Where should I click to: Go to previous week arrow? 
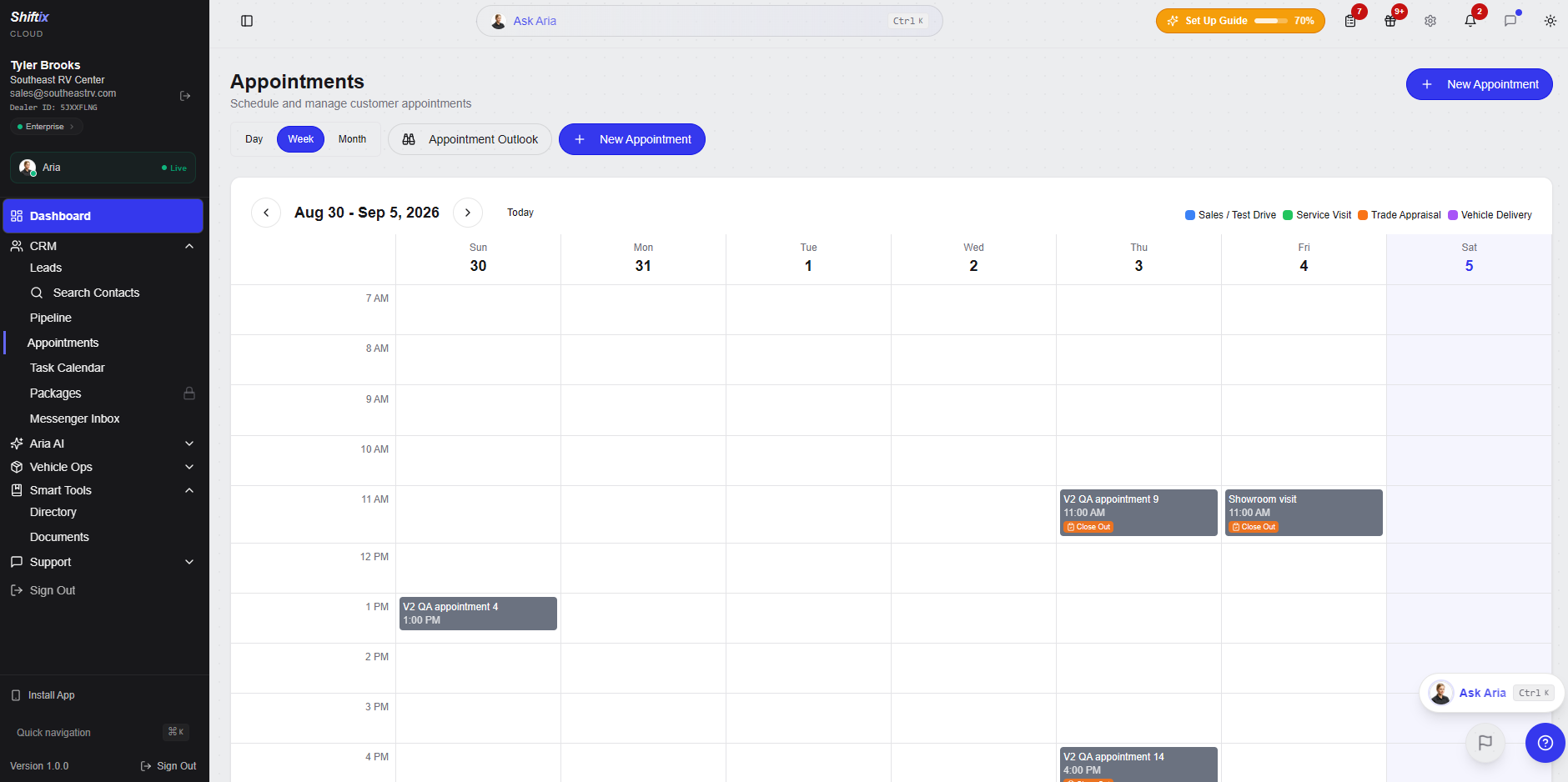tap(266, 213)
